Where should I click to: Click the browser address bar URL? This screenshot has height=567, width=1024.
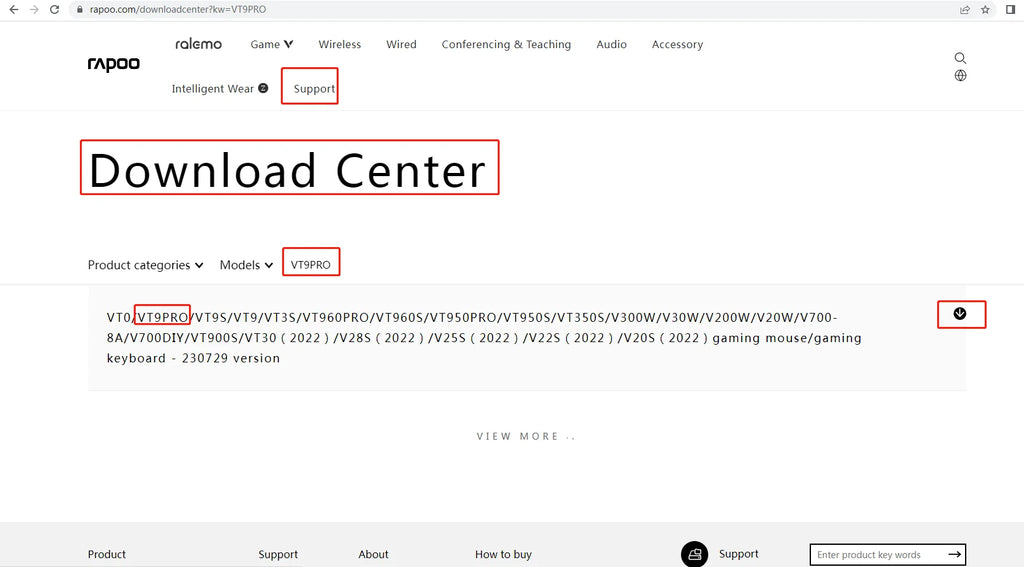pos(178,9)
